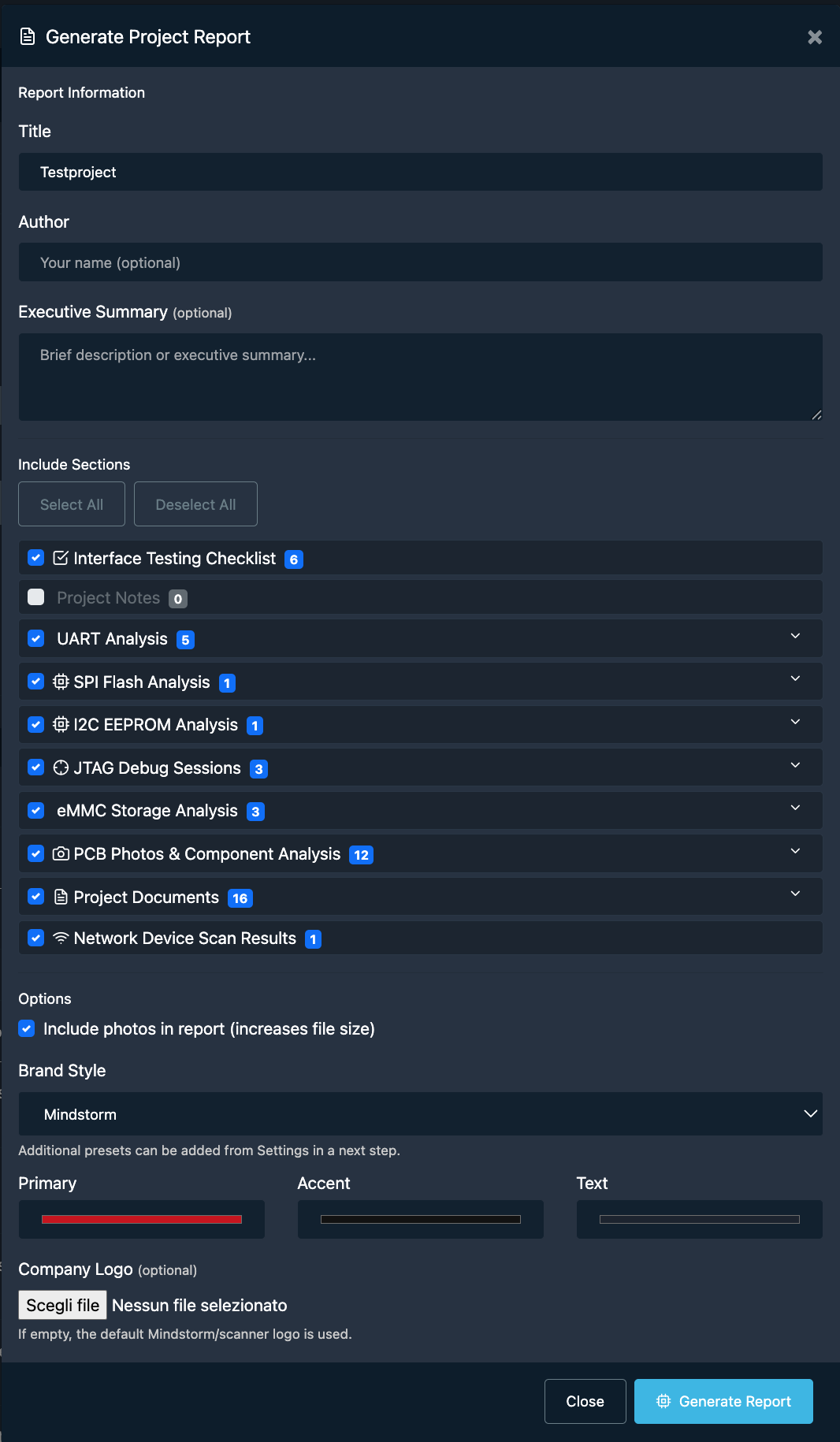Screen dimensions: 840x1442
Task: Click the Generate Report button
Action: tap(723, 1401)
